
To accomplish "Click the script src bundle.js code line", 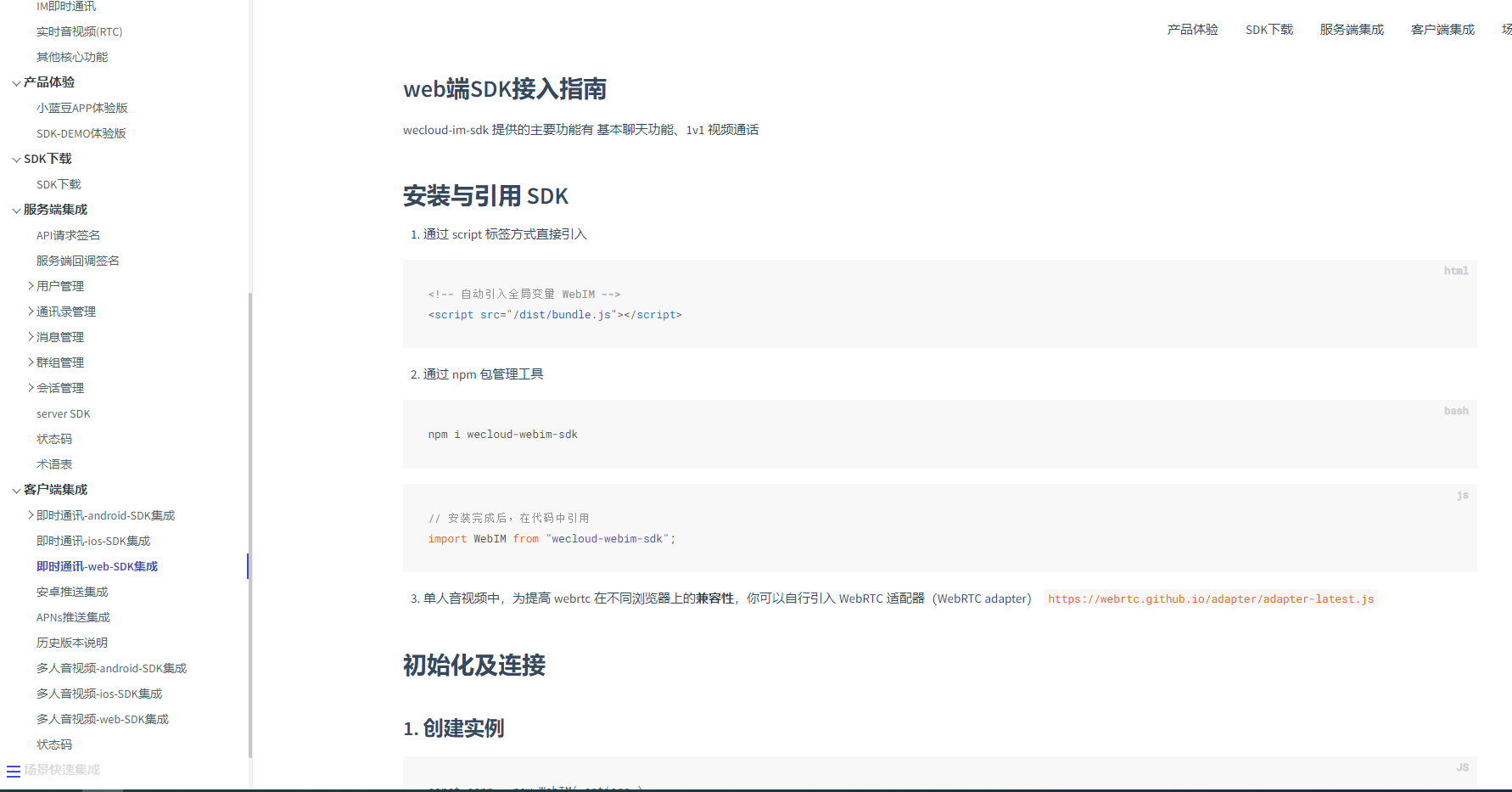I will (555, 315).
